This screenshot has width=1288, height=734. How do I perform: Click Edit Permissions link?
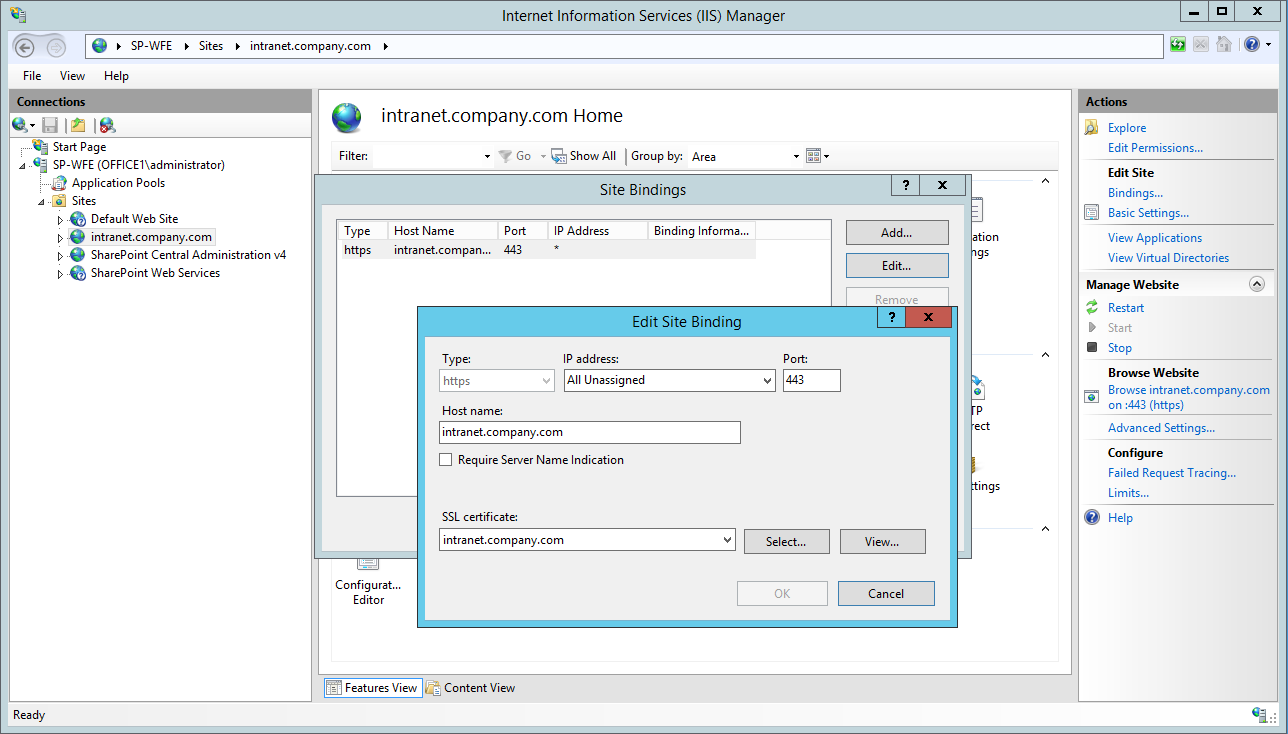(1155, 148)
